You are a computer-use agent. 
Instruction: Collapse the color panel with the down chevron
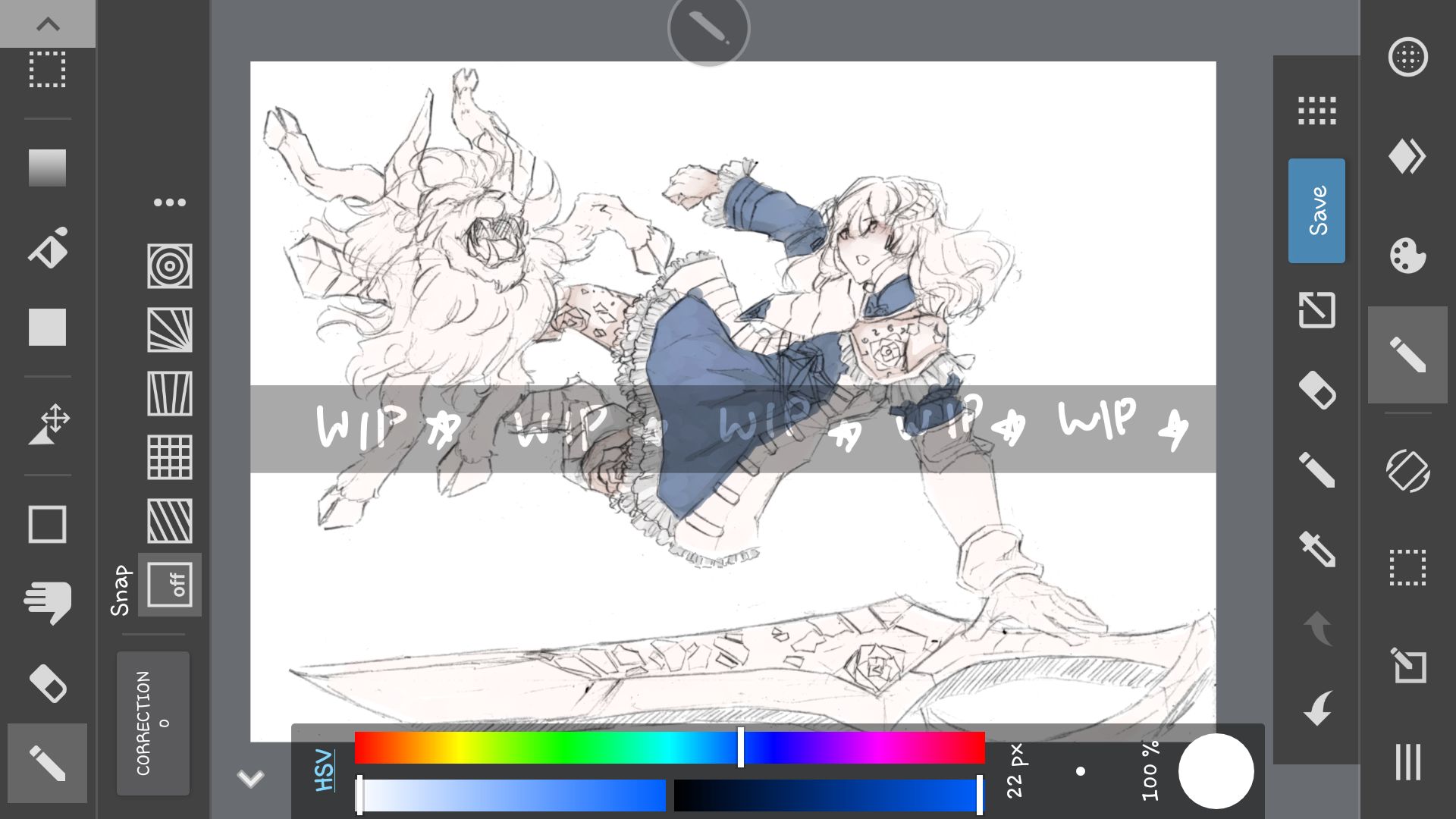(250, 777)
